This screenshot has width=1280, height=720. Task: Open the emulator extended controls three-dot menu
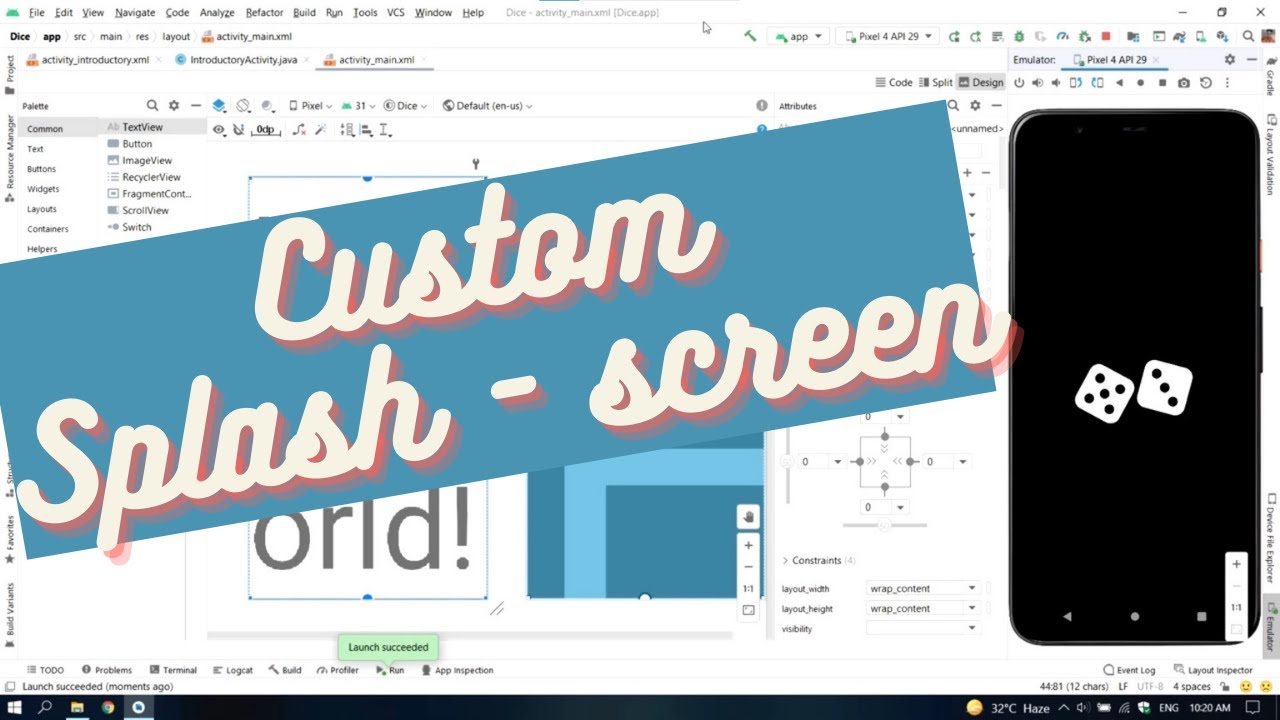[1227, 83]
